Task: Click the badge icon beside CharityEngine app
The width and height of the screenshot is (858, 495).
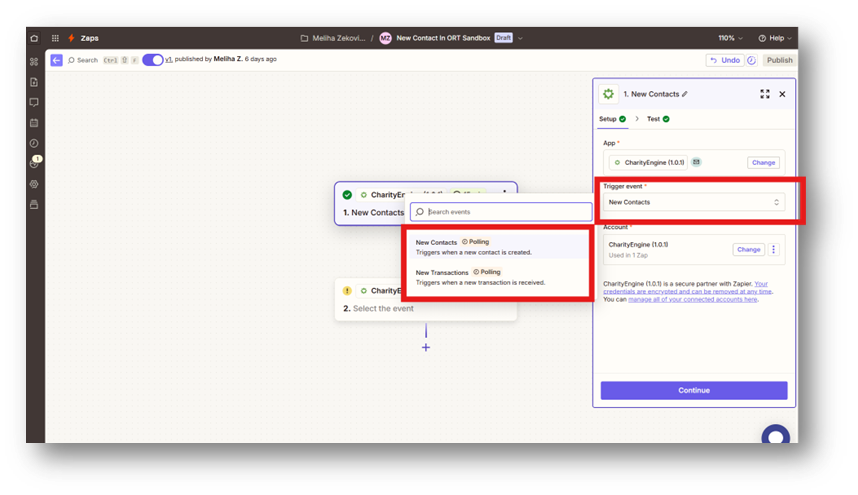Action: 696,162
